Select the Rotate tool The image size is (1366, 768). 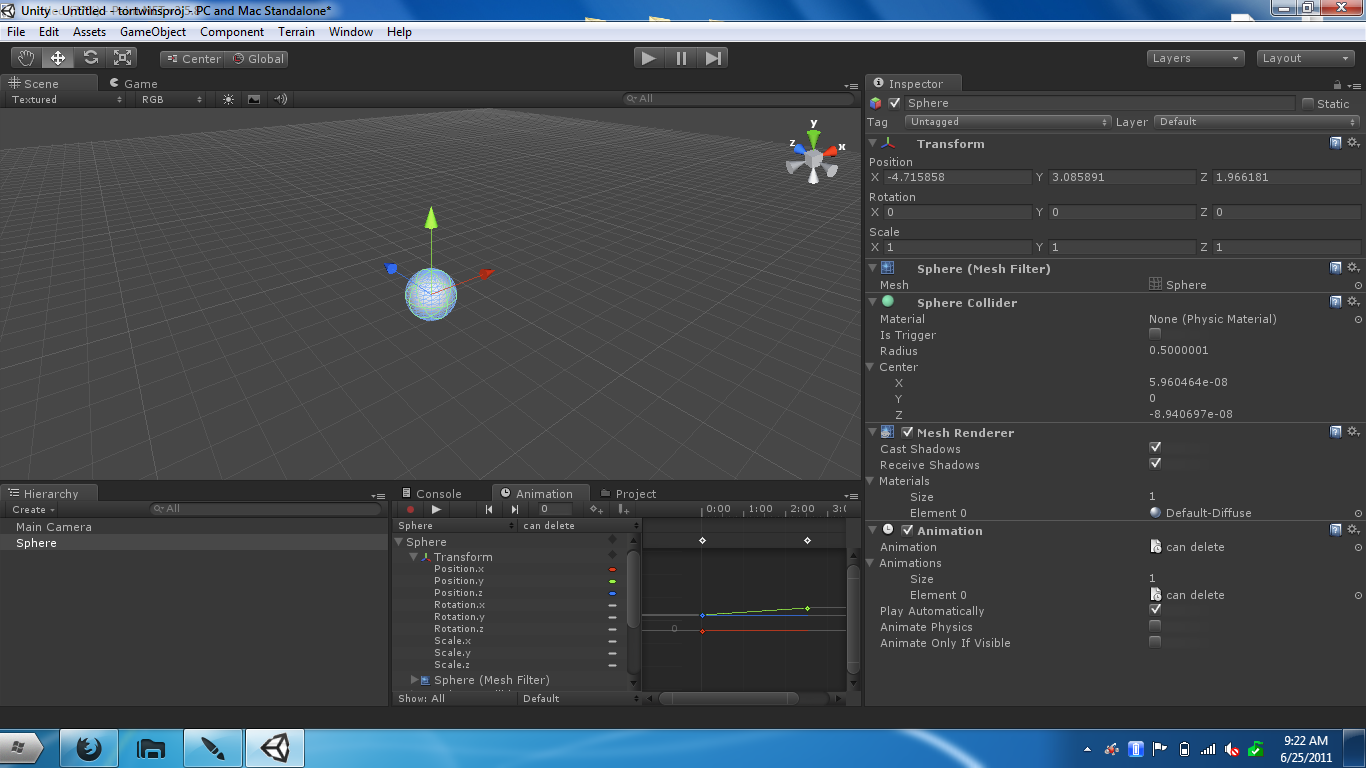coord(91,58)
